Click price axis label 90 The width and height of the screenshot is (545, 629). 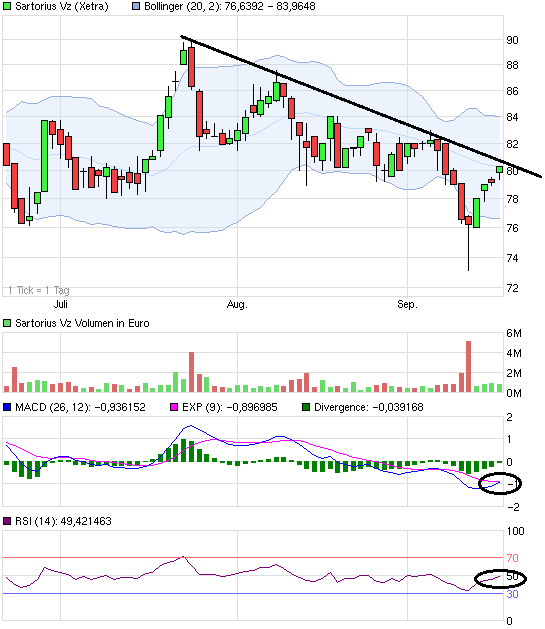[512, 40]
